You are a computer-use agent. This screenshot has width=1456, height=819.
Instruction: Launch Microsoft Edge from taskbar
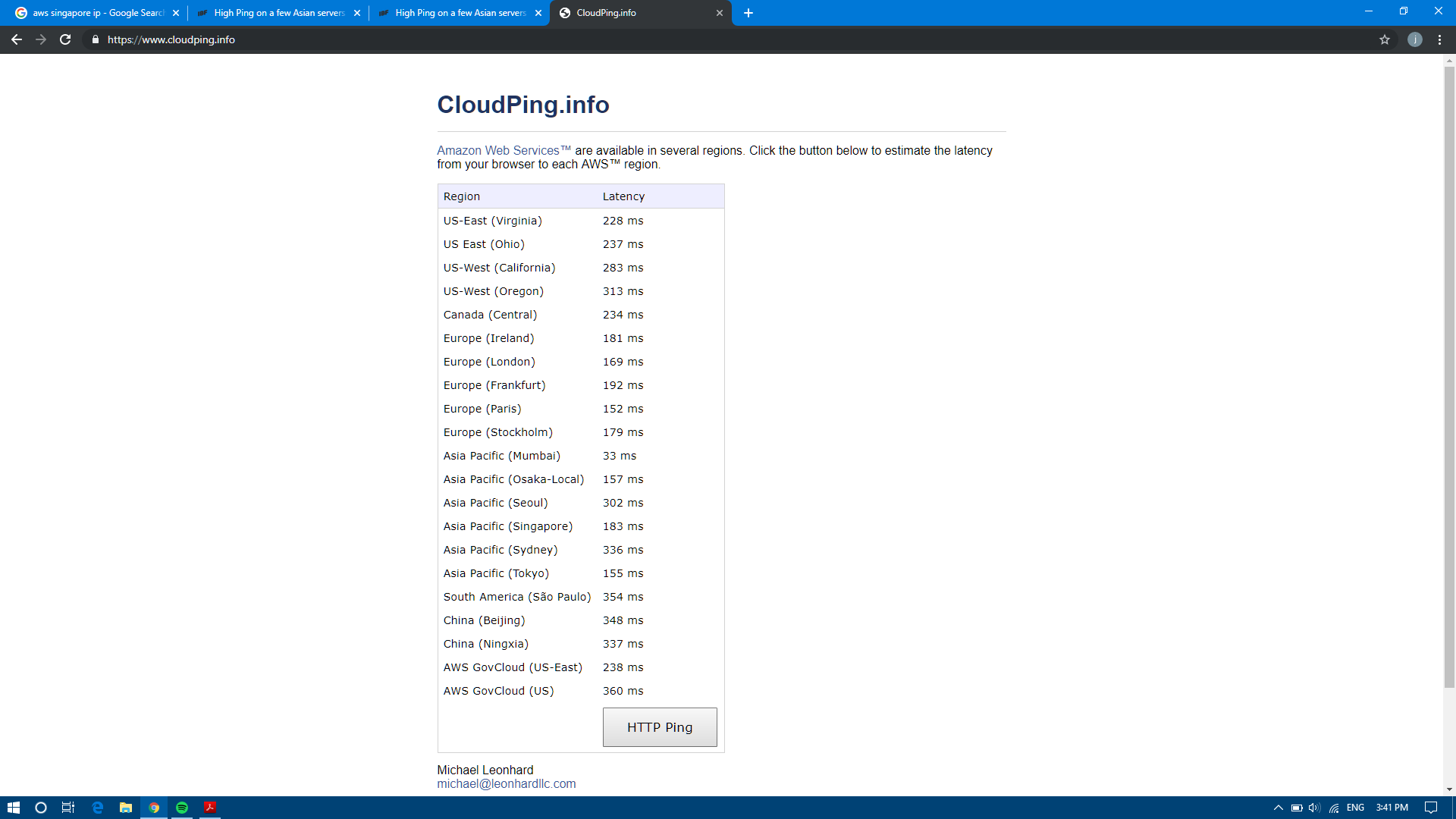tap(97, 808)
